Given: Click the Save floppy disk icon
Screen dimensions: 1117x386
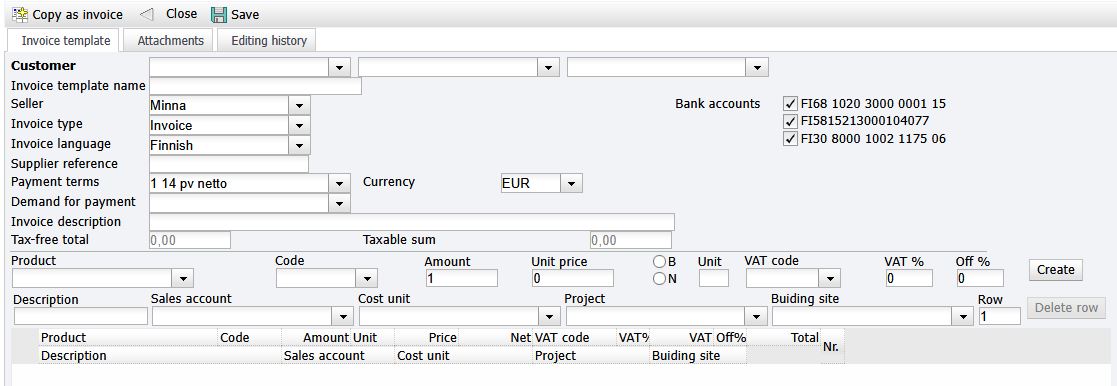Looking at the screenshot, I should (x=219, y=14).
